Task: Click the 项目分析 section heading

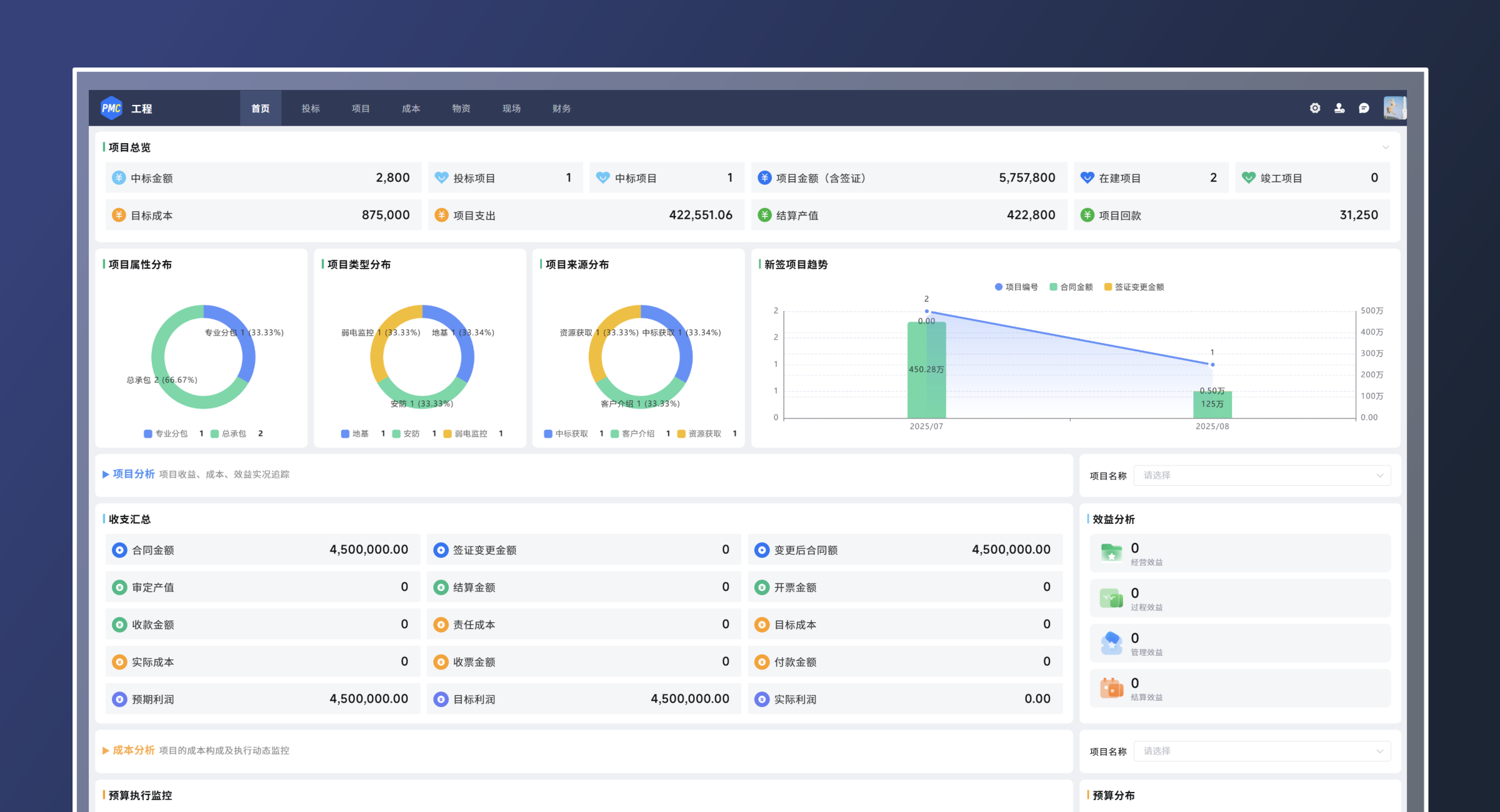Action: 133,474
